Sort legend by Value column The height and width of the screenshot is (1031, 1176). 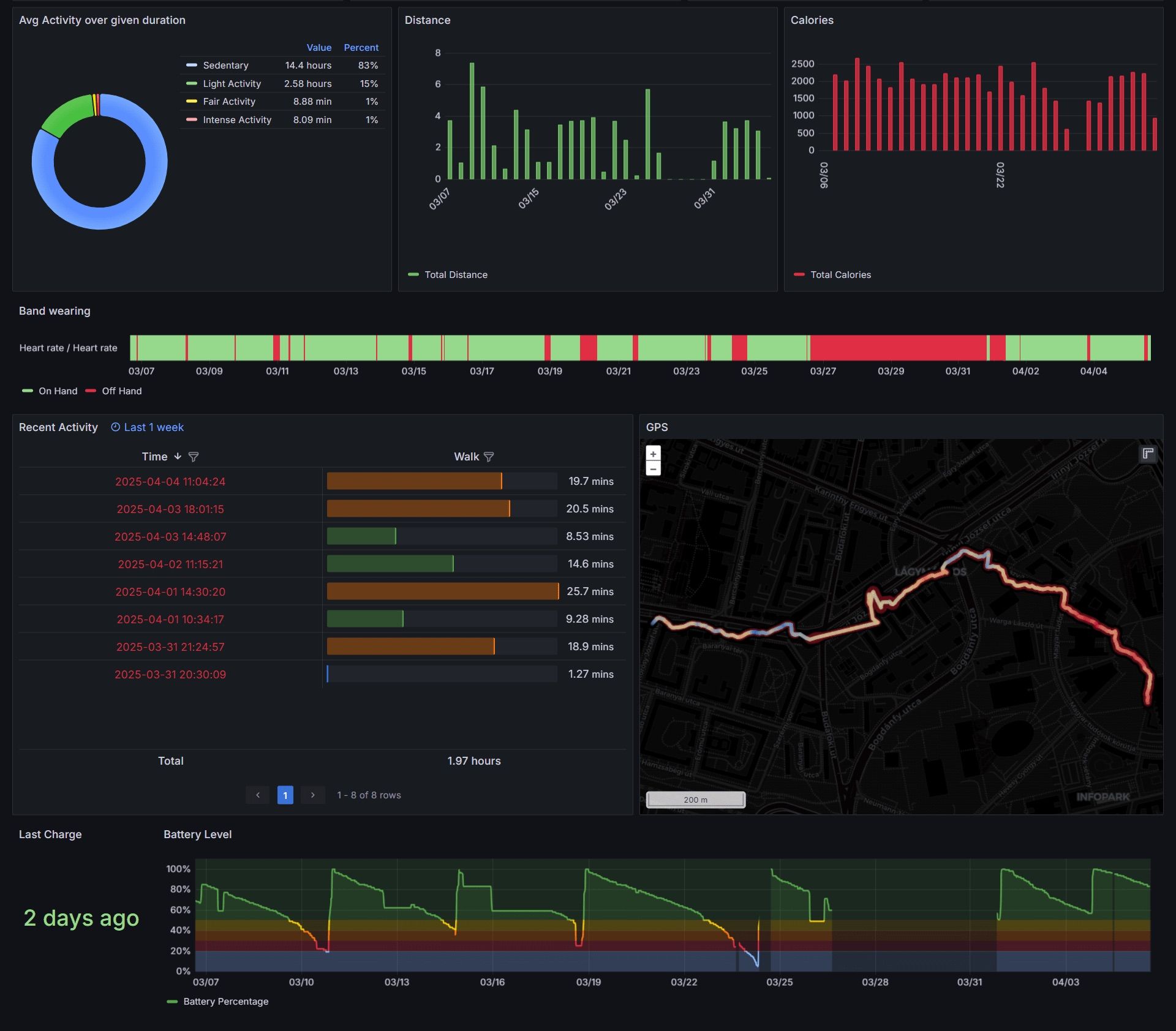[x=318, y=48]
